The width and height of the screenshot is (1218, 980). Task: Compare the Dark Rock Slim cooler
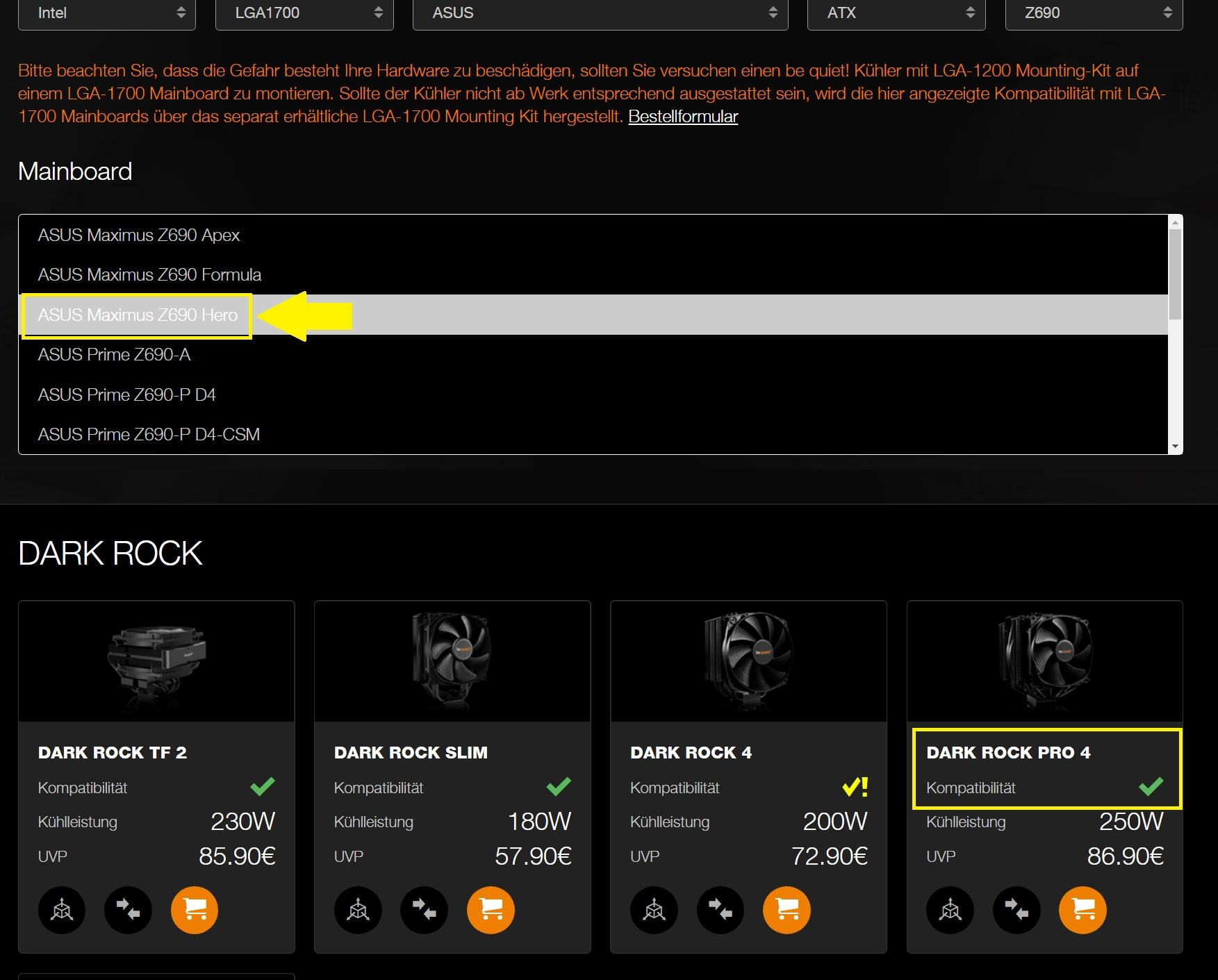[424, 910]
